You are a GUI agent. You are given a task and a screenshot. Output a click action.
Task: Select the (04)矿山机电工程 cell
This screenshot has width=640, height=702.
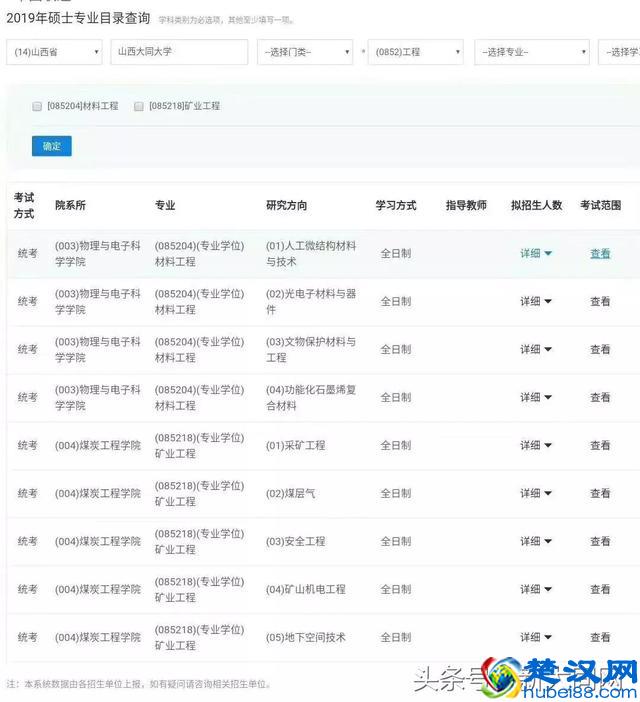tap(306, 589)
